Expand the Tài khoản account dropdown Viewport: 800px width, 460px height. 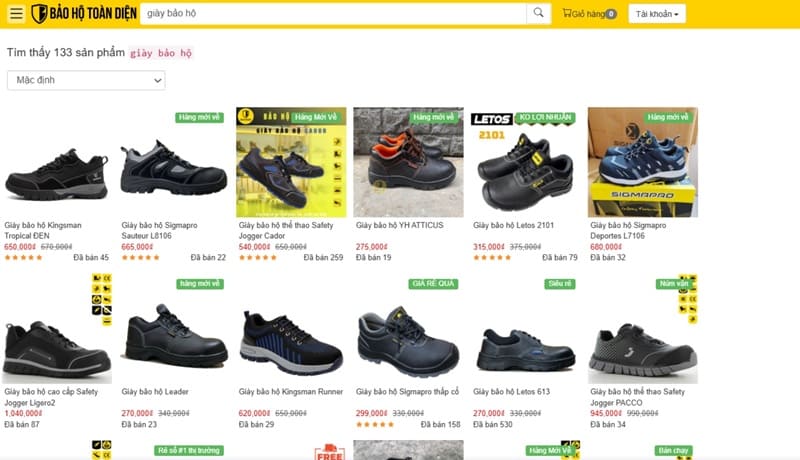pyautogui.click(x=657, y=14)
